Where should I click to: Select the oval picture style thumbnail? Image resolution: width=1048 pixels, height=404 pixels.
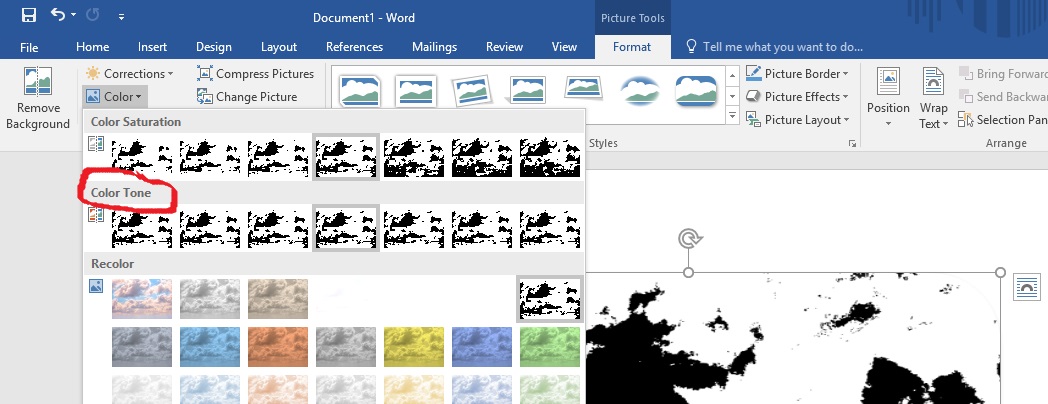640,90
